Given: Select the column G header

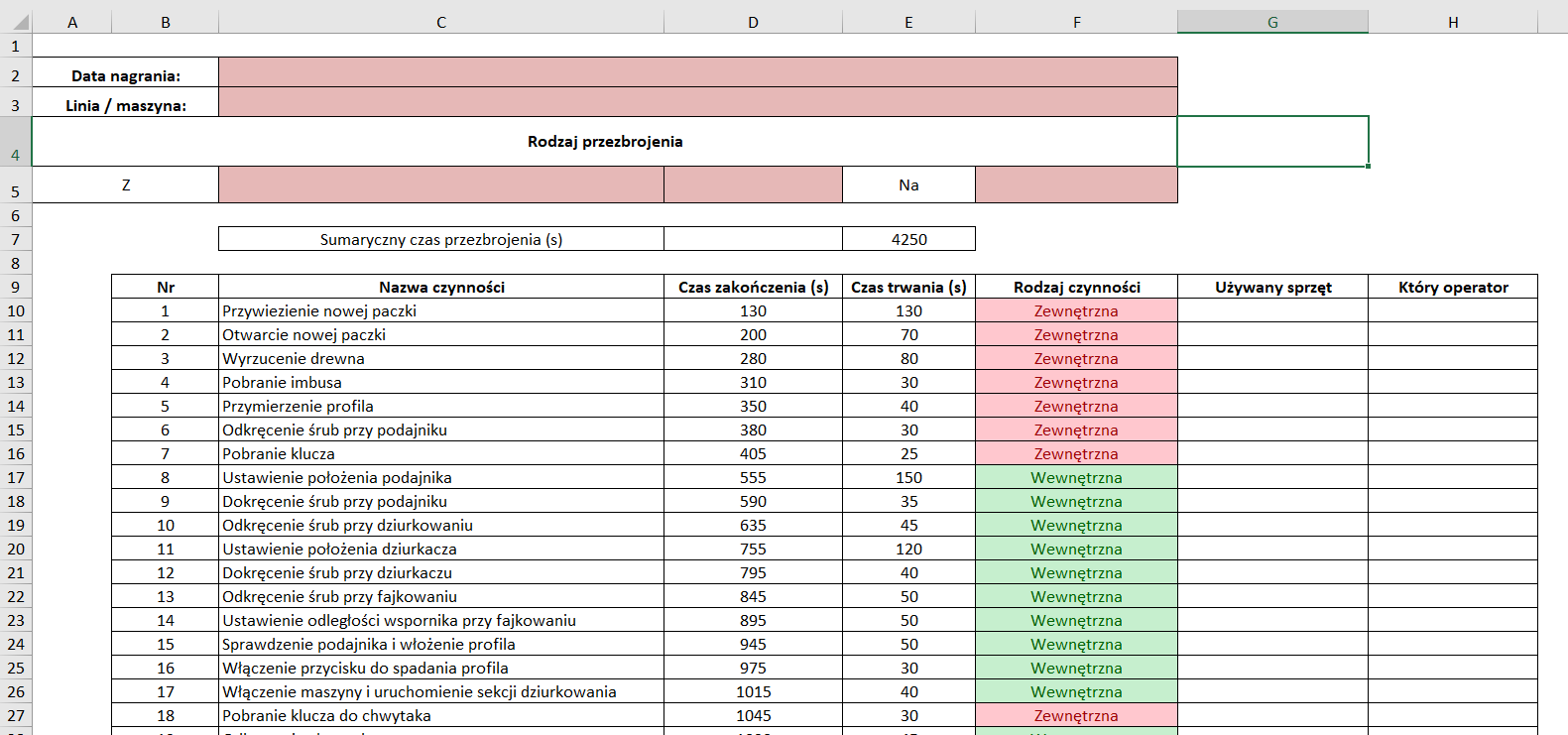Looking at the screenshot, I should [1272, 22].
